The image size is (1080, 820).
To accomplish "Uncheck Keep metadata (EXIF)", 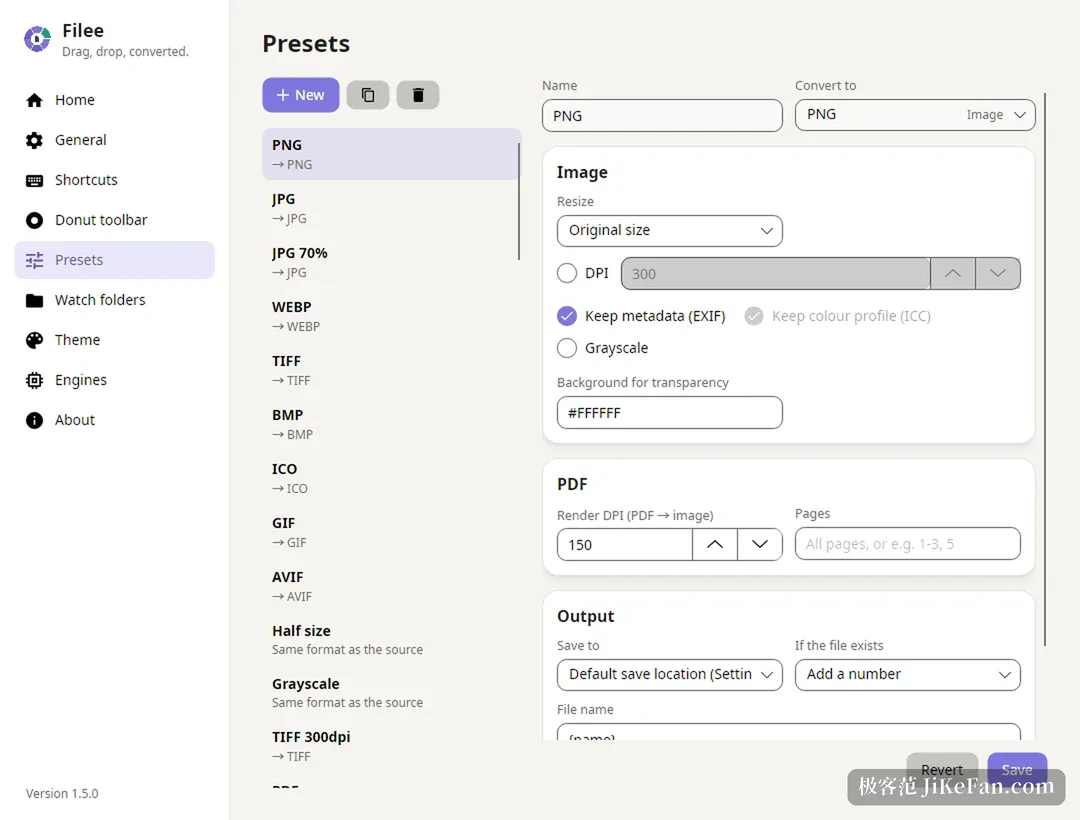I will 567,316.
